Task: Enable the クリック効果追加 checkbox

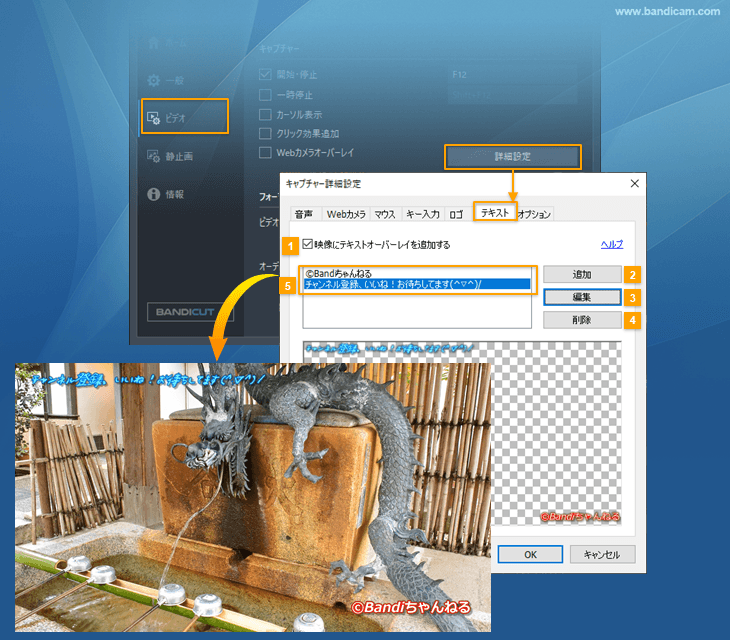Action: tap(265, 133)
